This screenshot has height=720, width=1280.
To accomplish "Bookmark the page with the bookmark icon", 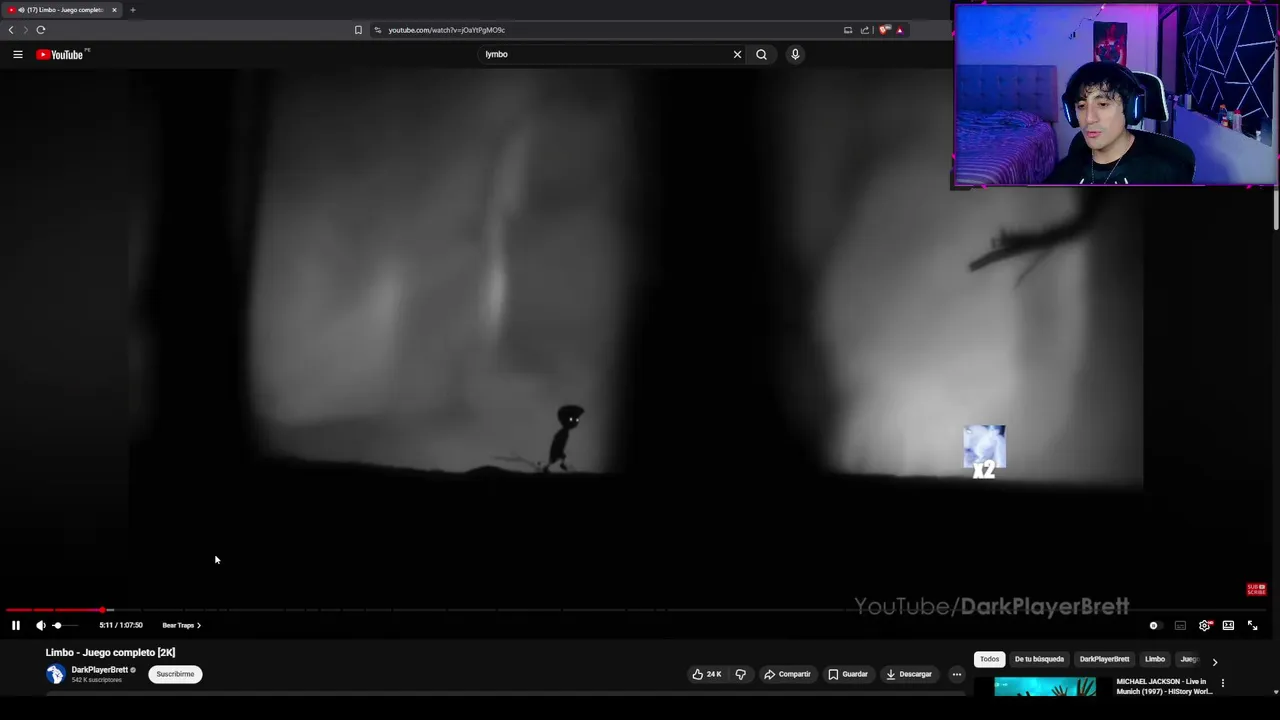I will pos(358,30).
